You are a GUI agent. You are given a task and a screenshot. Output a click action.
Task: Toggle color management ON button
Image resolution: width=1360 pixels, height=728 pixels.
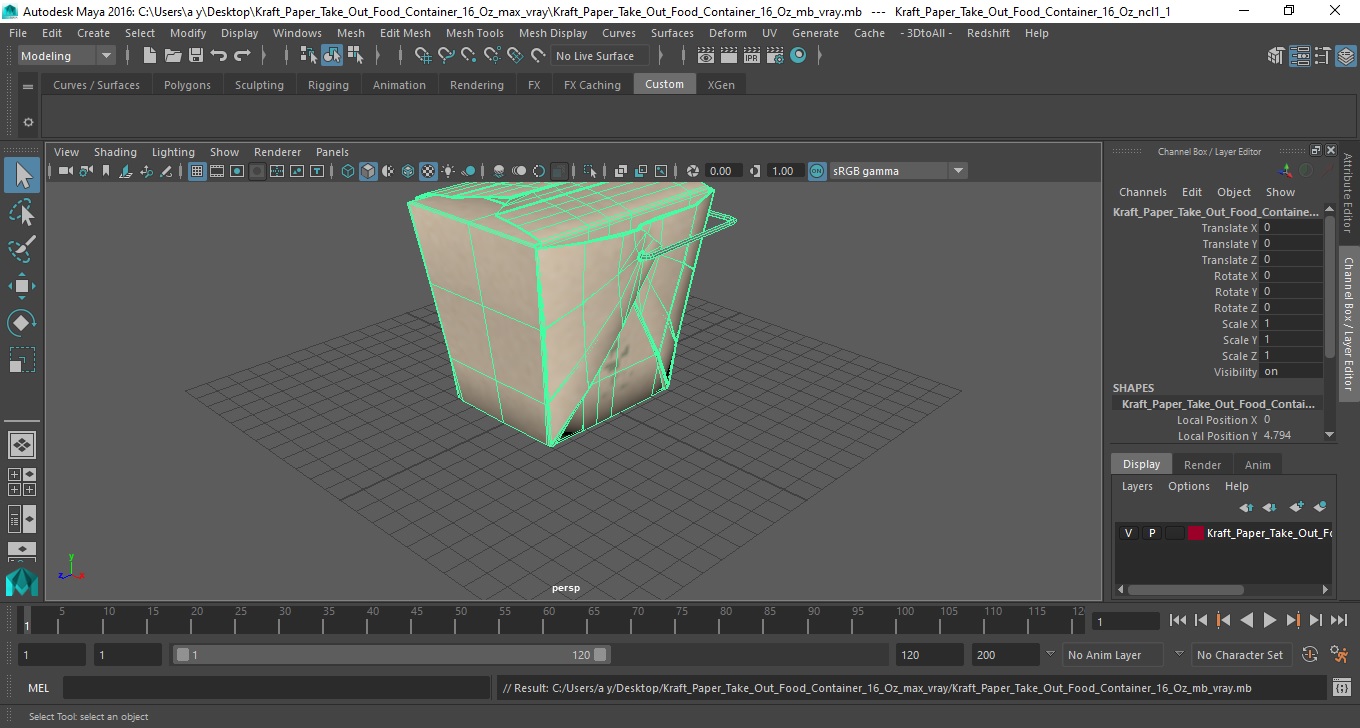(817, 171)
